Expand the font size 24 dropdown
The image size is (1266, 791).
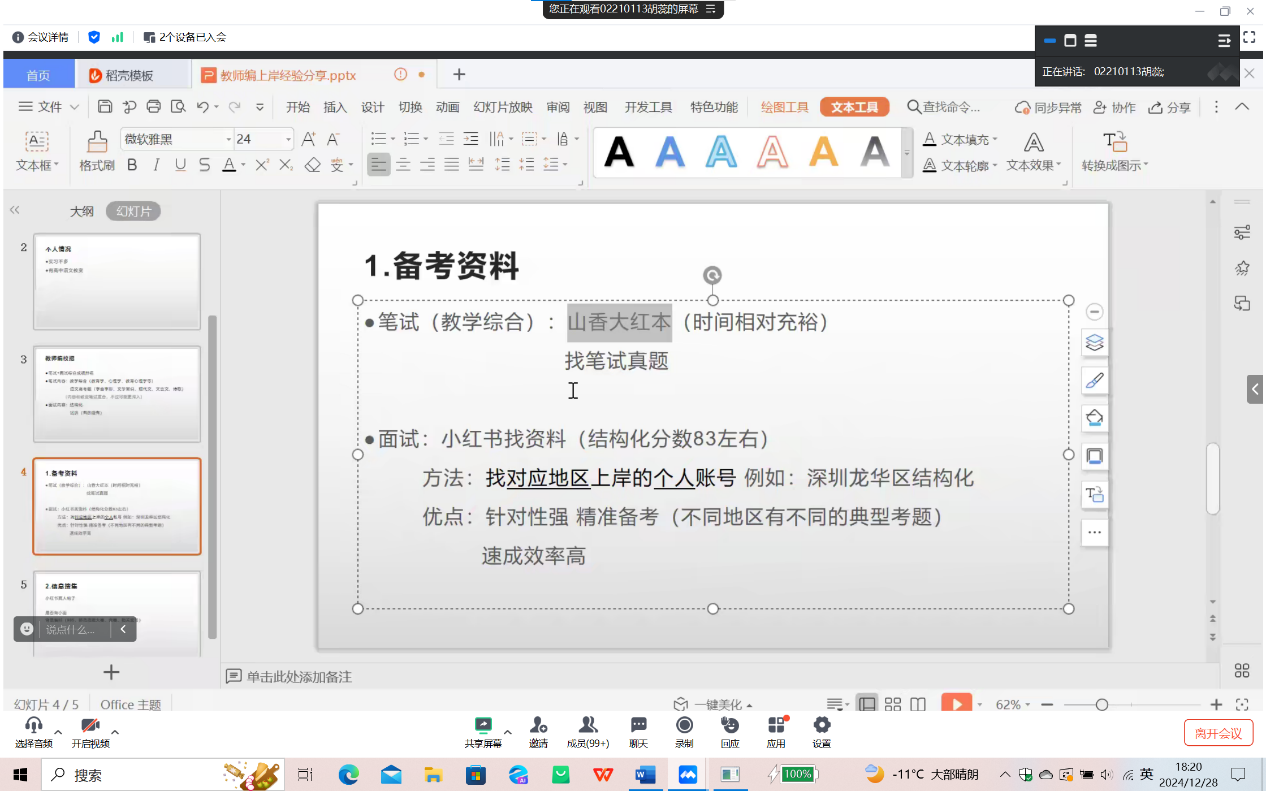tap(289, 139)
